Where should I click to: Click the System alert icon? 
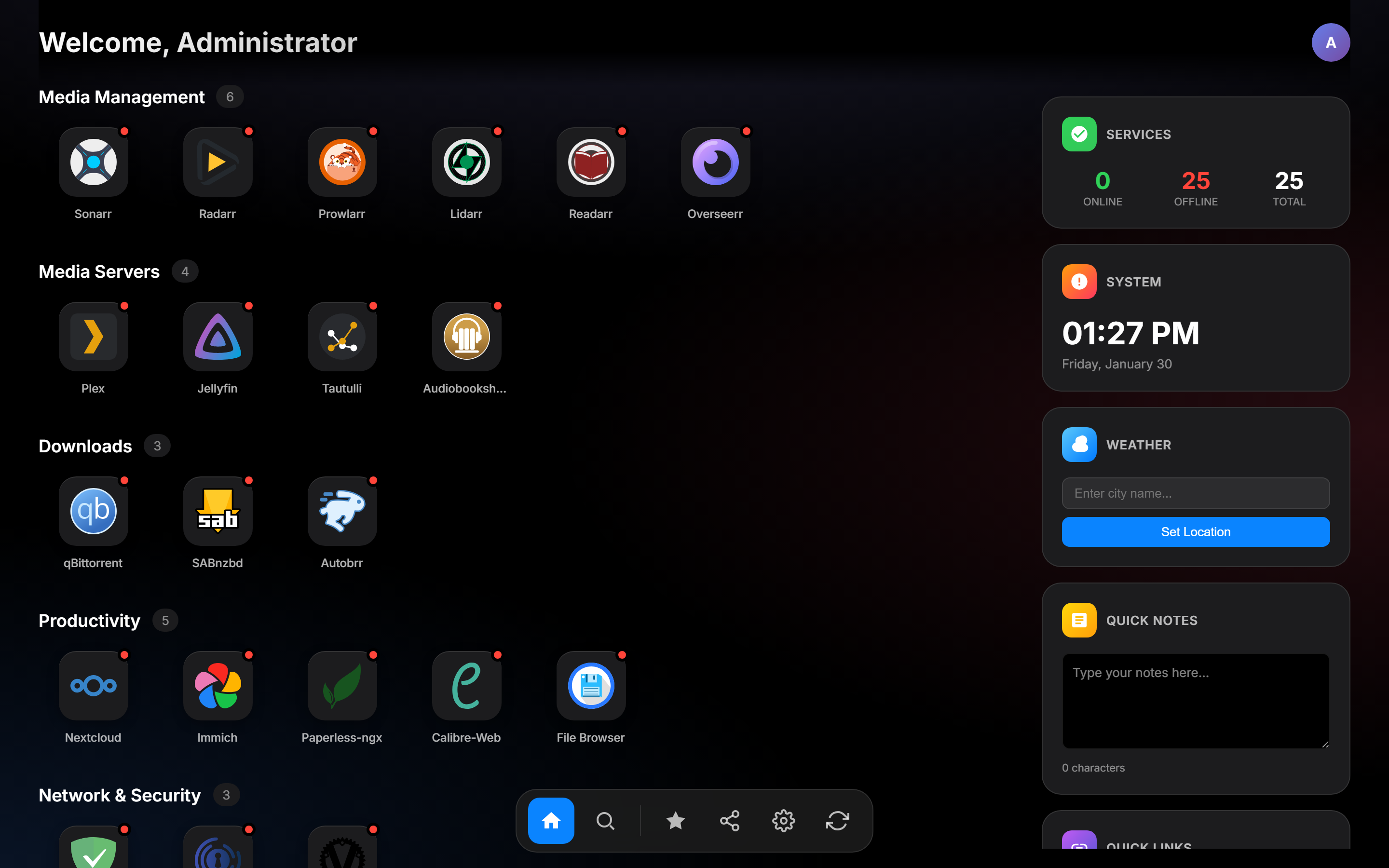[x=1079, y=281]
